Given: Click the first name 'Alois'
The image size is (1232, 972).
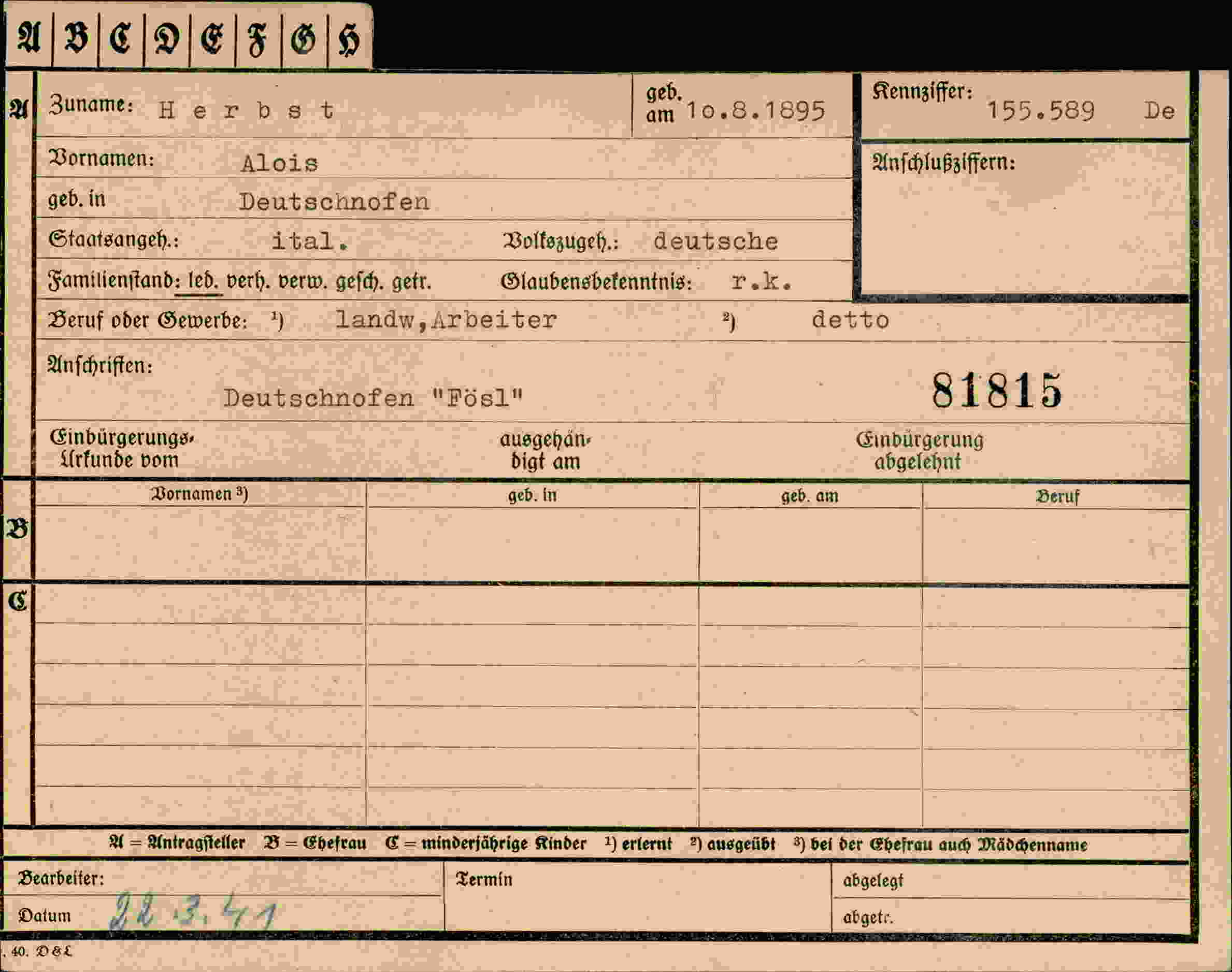Looking at the screenshot, I should point(279,164).
